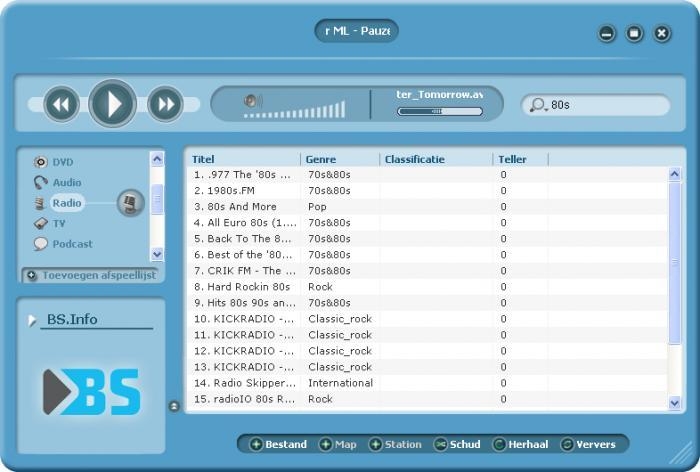Image resolution: width=700 pixels, height=472 pixels.
Task: Click the Map add button
Action: (x=338, y=444)
